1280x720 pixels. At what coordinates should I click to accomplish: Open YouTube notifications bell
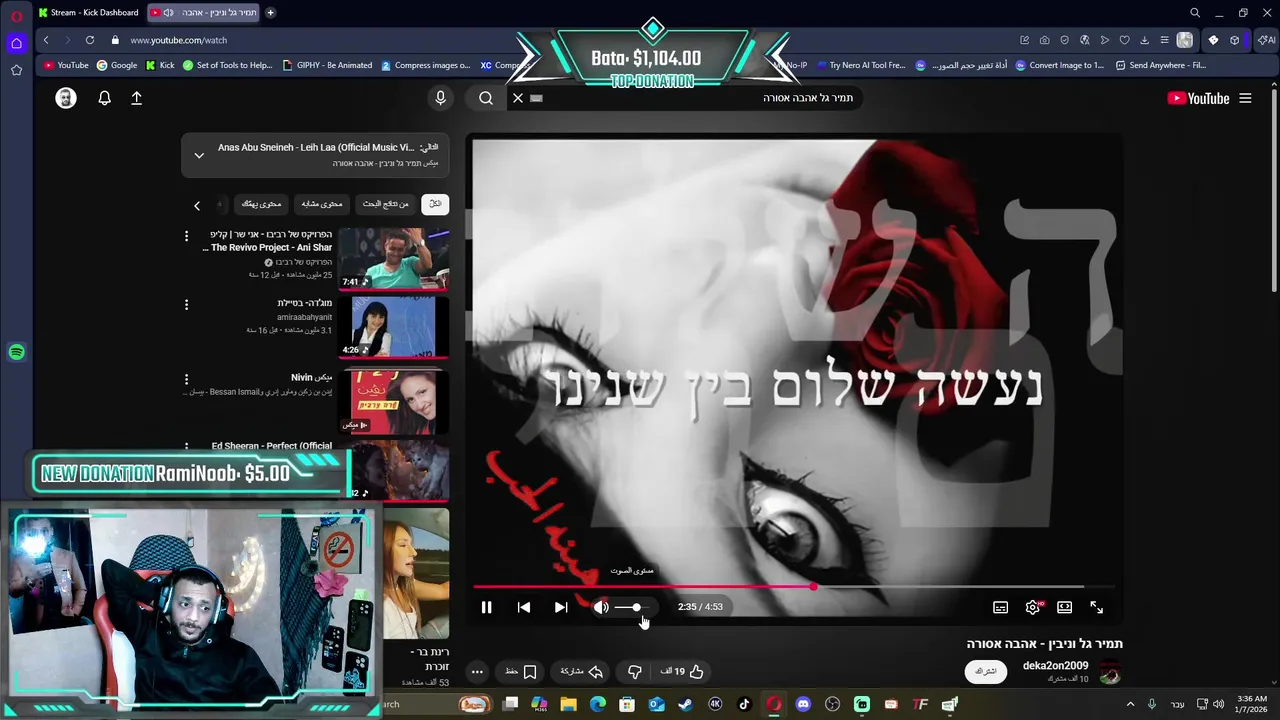(x=104, y=98)
